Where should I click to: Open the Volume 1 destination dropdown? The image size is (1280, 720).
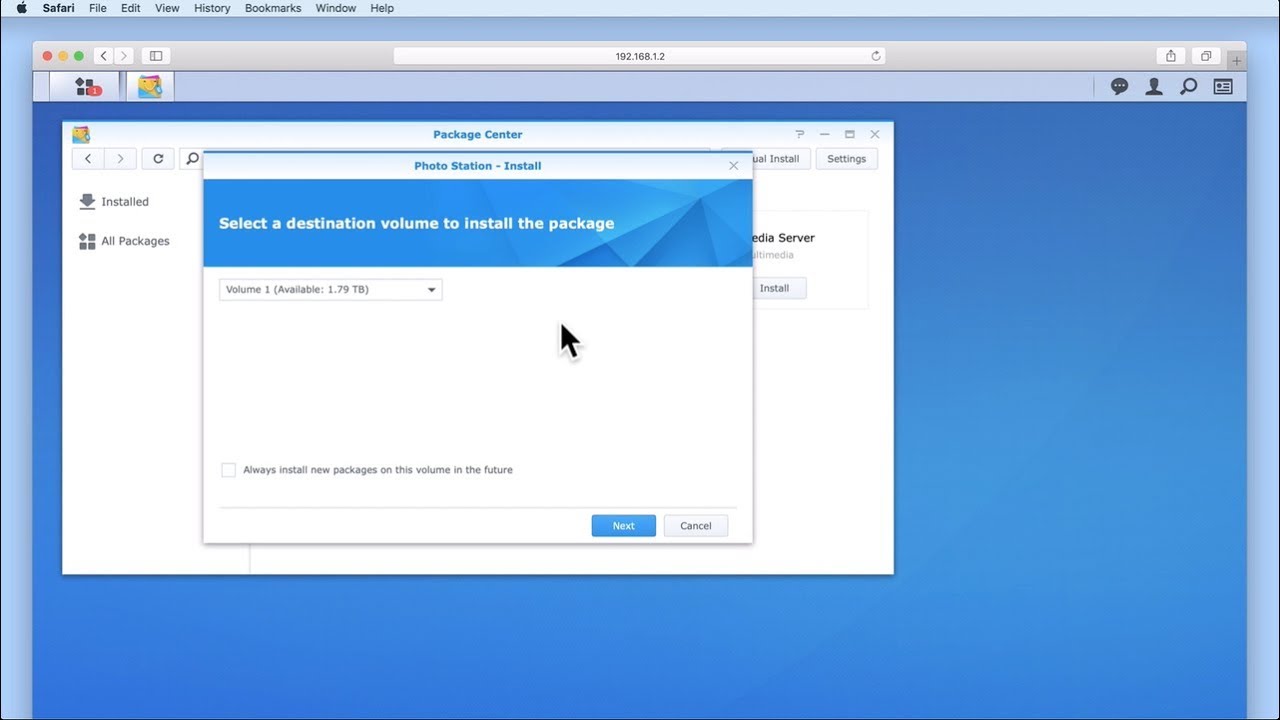(x=331, y=289)
